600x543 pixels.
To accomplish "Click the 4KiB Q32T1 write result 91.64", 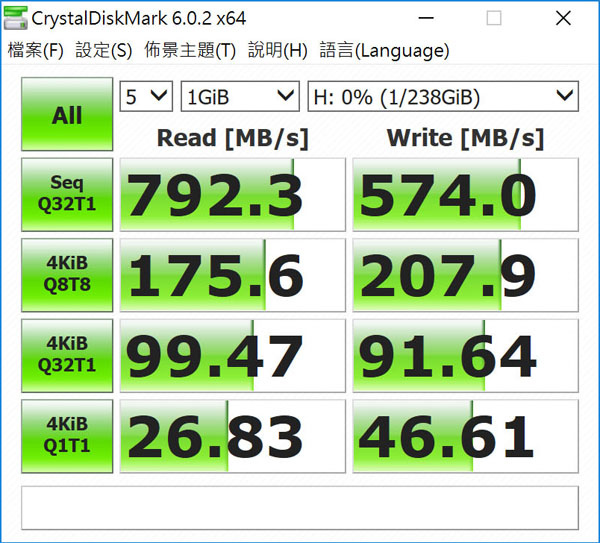I will pyautogui.click(x=465, y=356).
